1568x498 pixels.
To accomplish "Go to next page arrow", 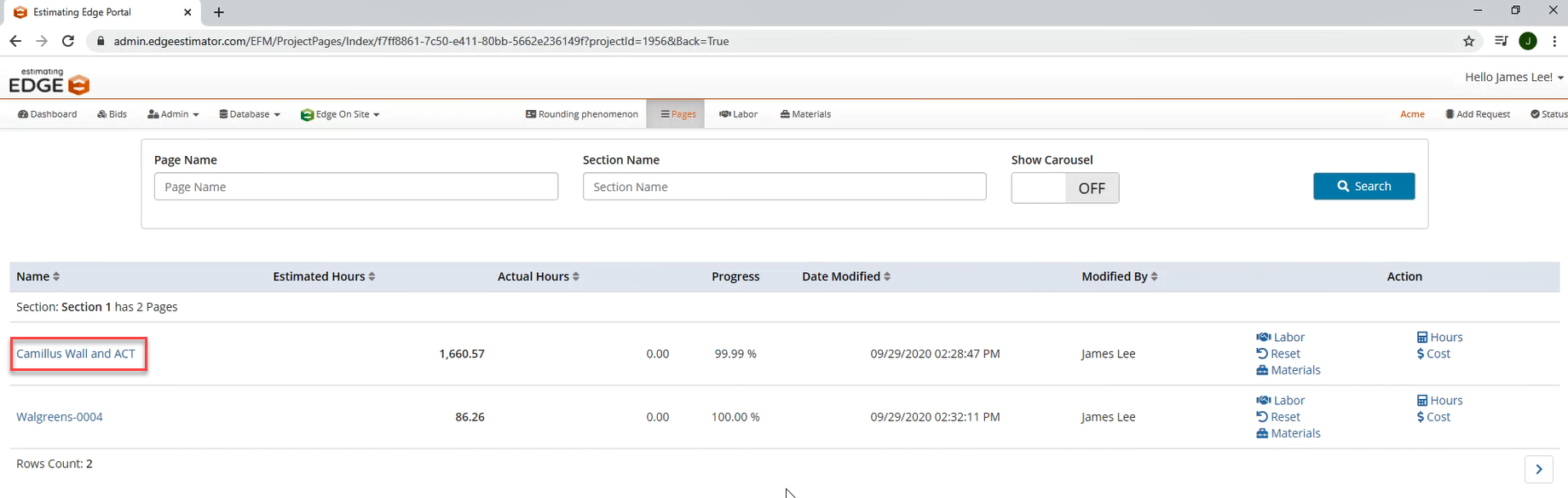I will point(1538,469).
